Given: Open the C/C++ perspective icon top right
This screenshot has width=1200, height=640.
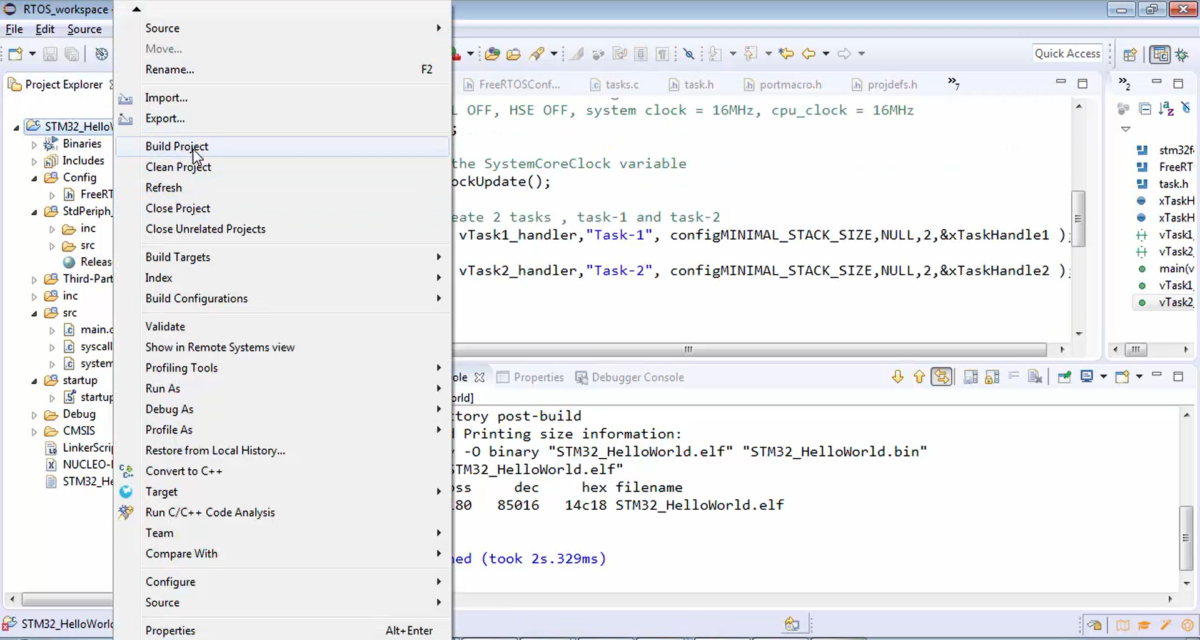Looking at the screenshot, I should (x=1159, y=54).
